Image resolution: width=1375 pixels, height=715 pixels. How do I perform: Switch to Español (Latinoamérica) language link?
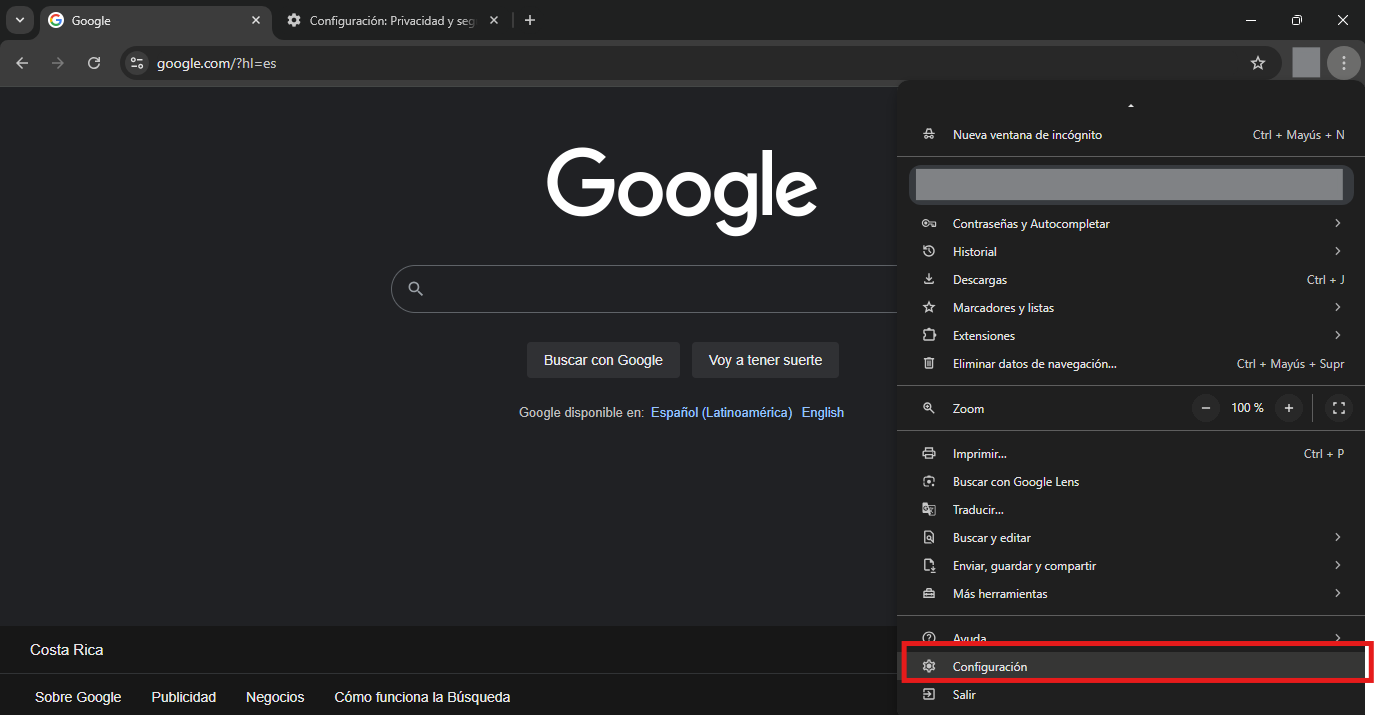pos(721,412)
